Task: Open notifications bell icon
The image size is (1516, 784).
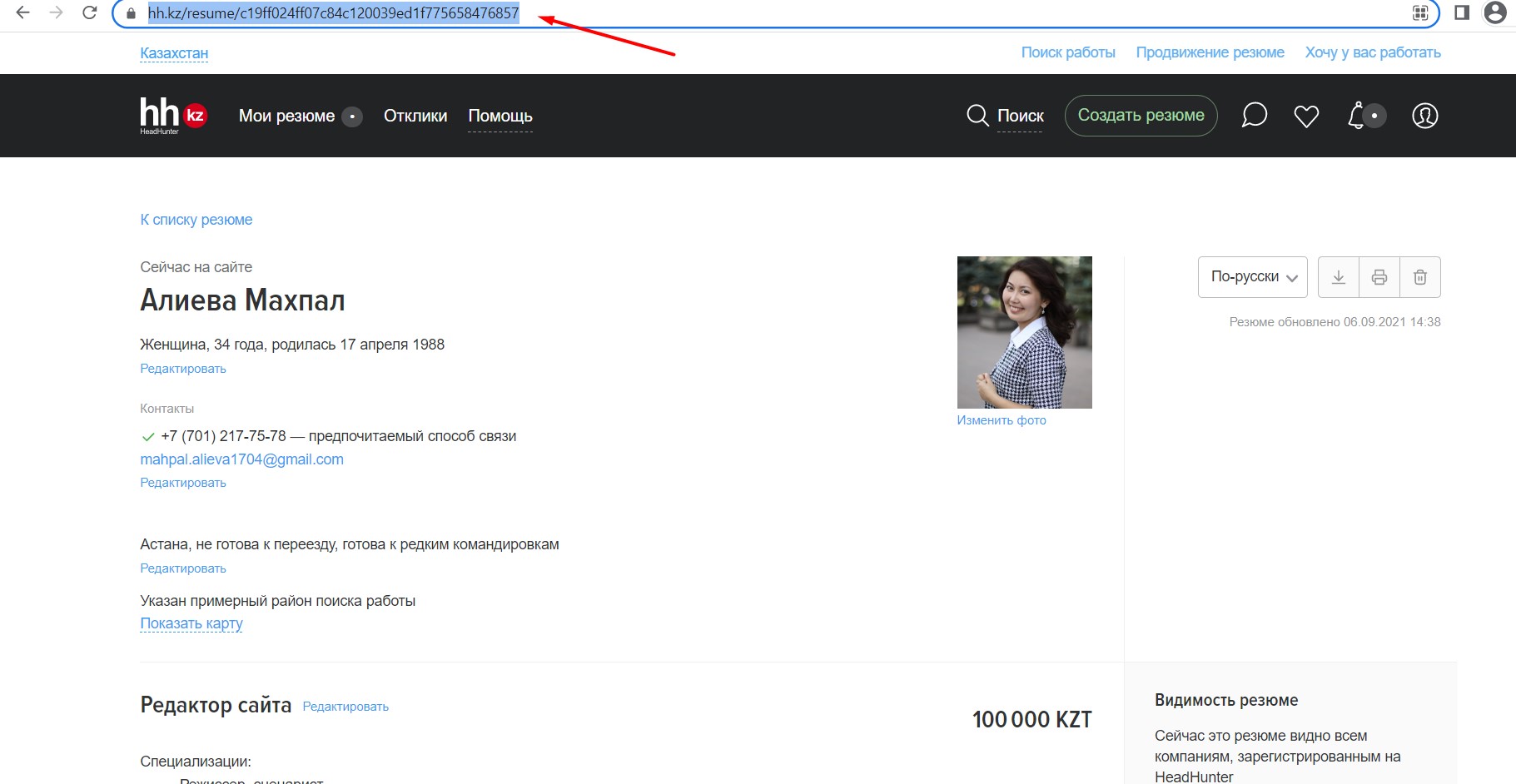Action: pyautogui.click(x=1358, y=116)
